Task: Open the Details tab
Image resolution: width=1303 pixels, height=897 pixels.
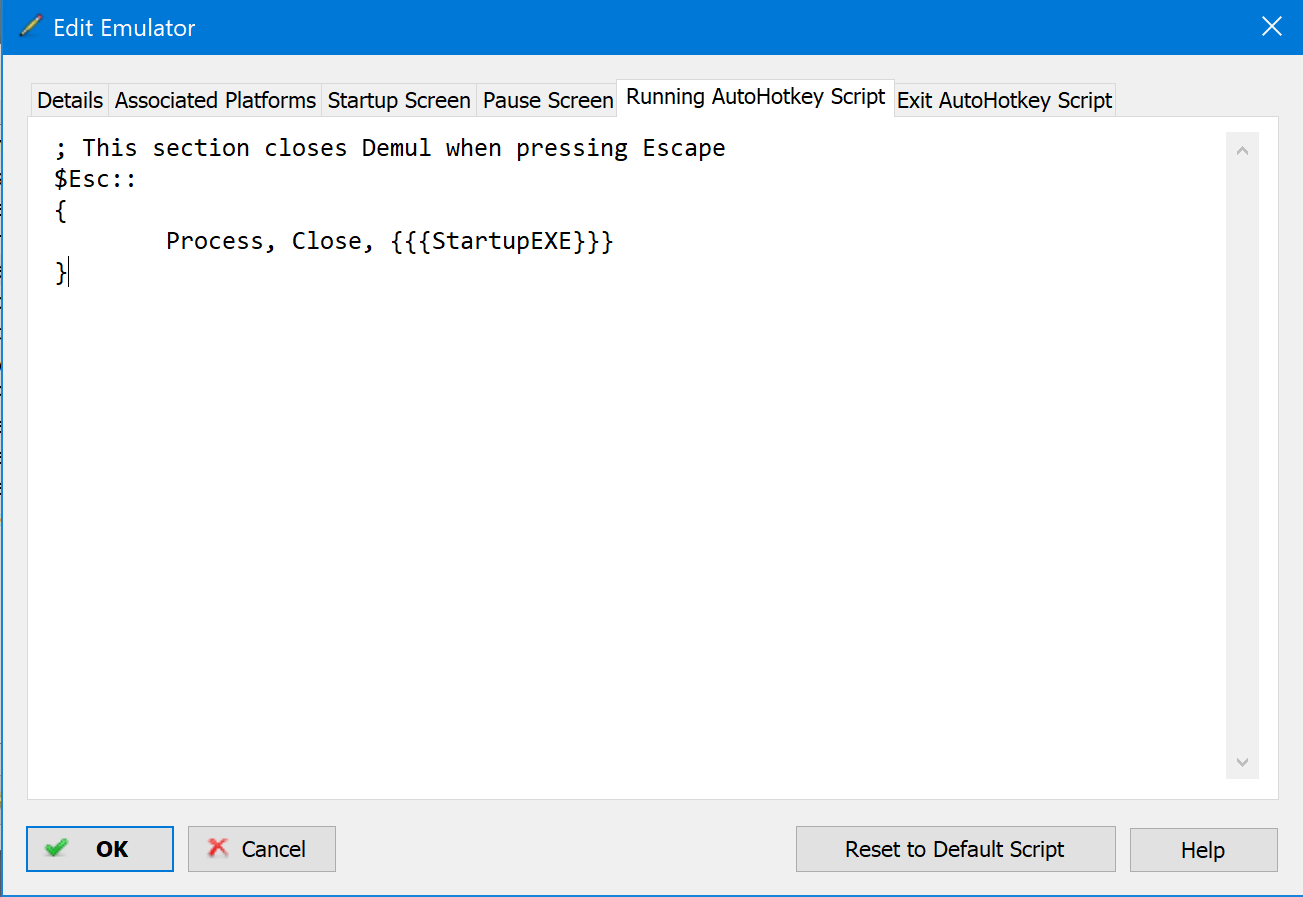Action: (70, 100)
